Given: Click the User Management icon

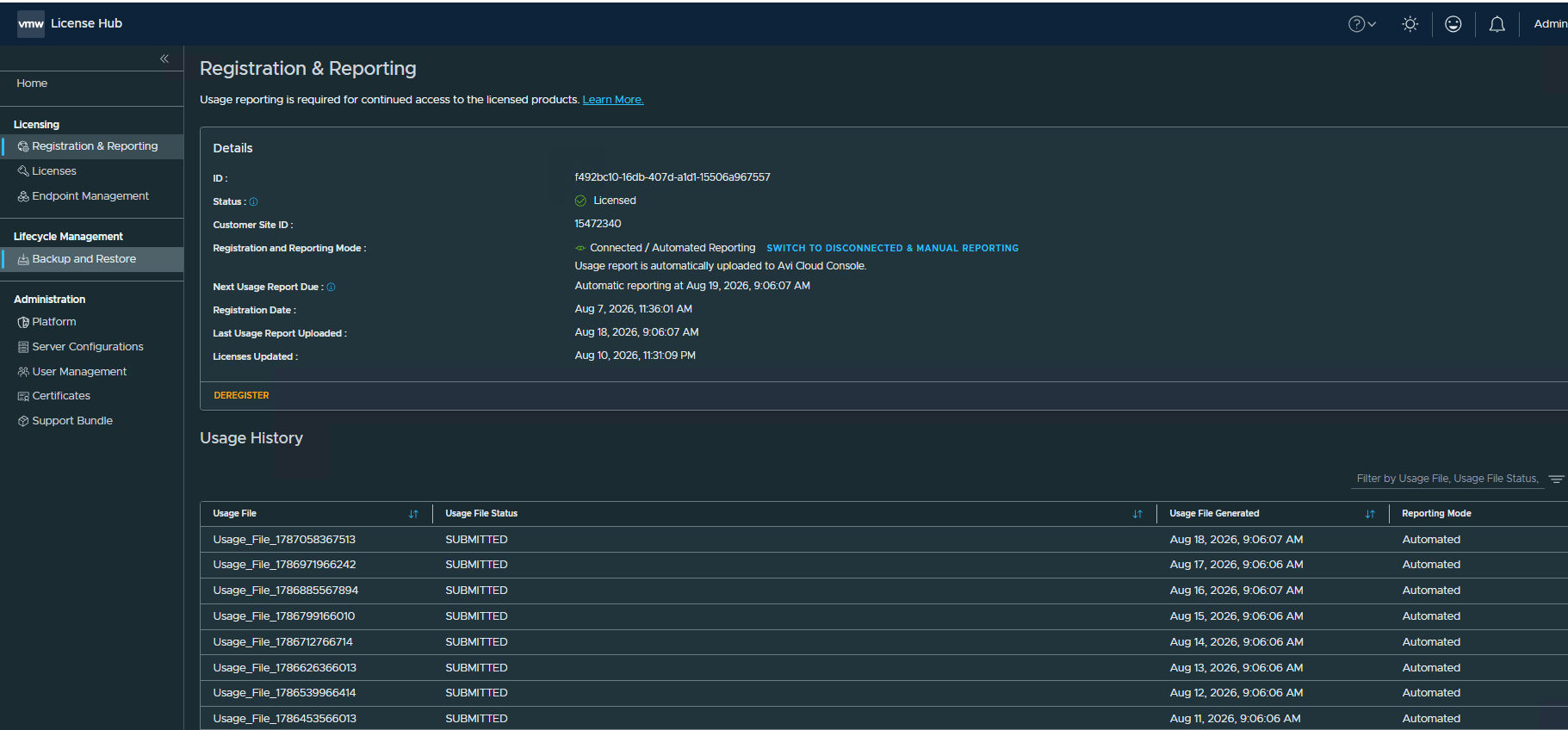Looking at the screenshot, I should [23, 372].
